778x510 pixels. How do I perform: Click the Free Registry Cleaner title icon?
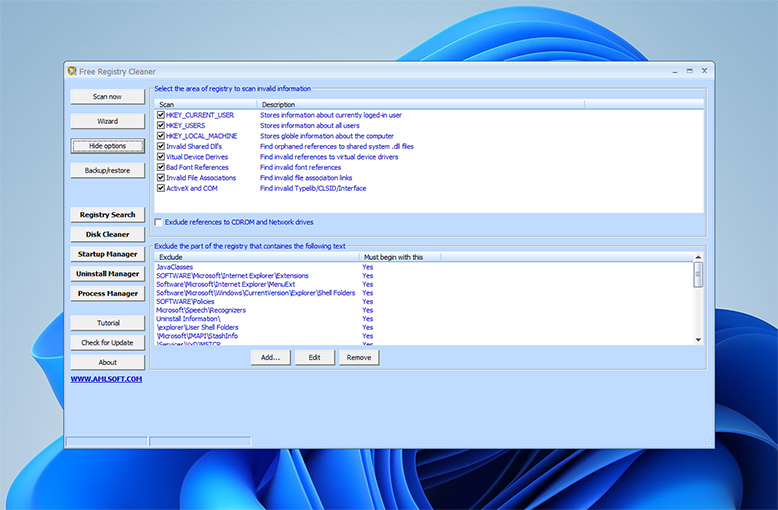point(72,71)
